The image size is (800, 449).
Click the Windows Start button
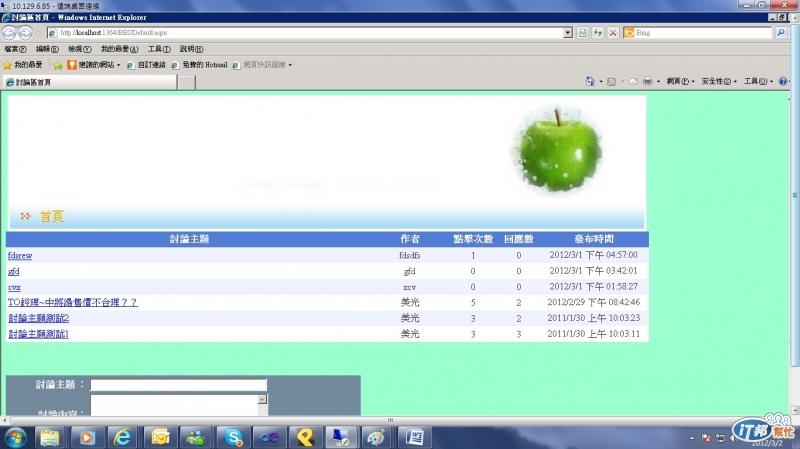15,437
